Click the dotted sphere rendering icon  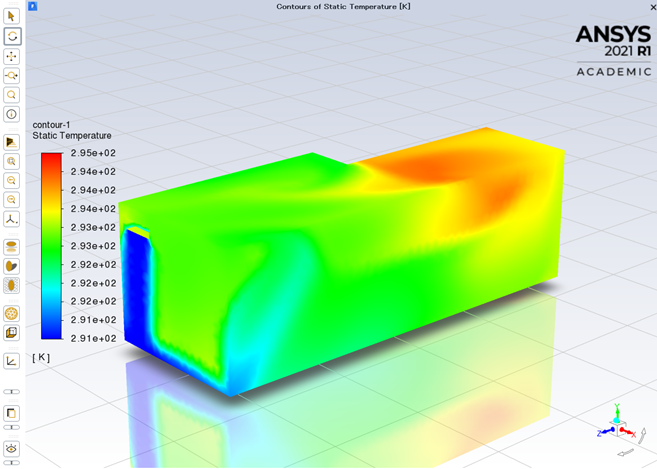[11, 314]
